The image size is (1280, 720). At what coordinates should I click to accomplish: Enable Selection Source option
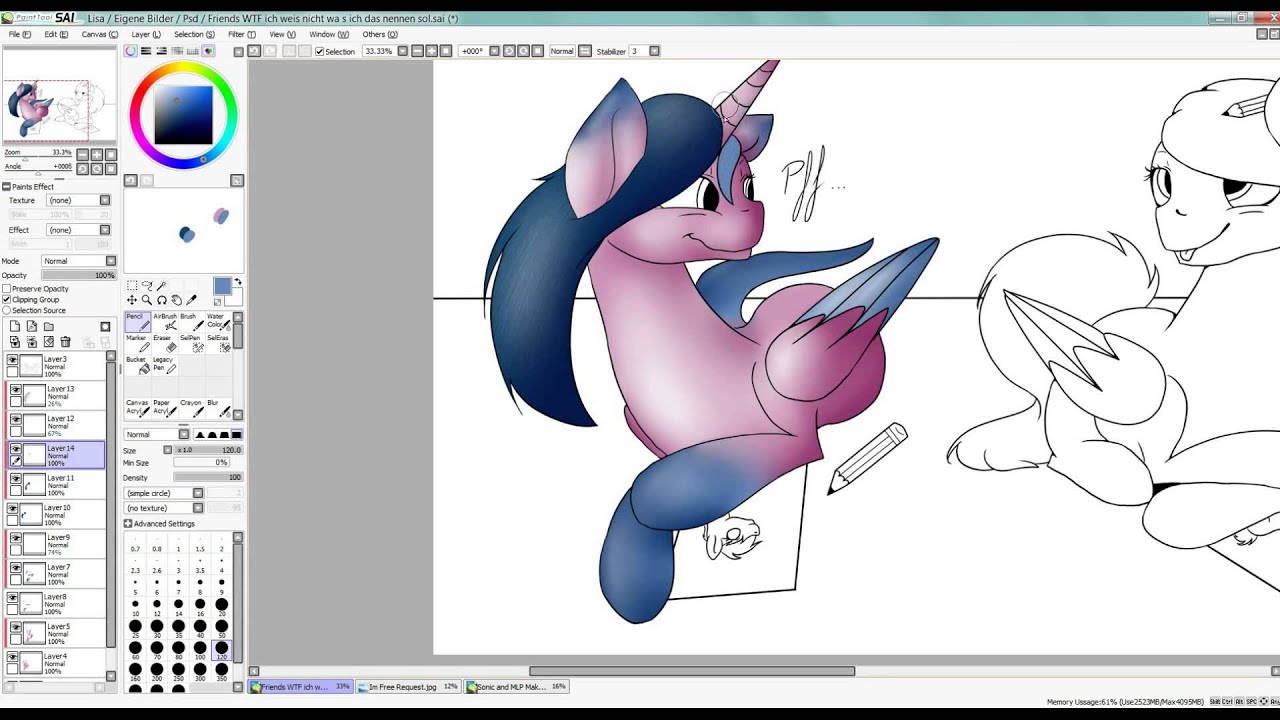pos(7,311)
